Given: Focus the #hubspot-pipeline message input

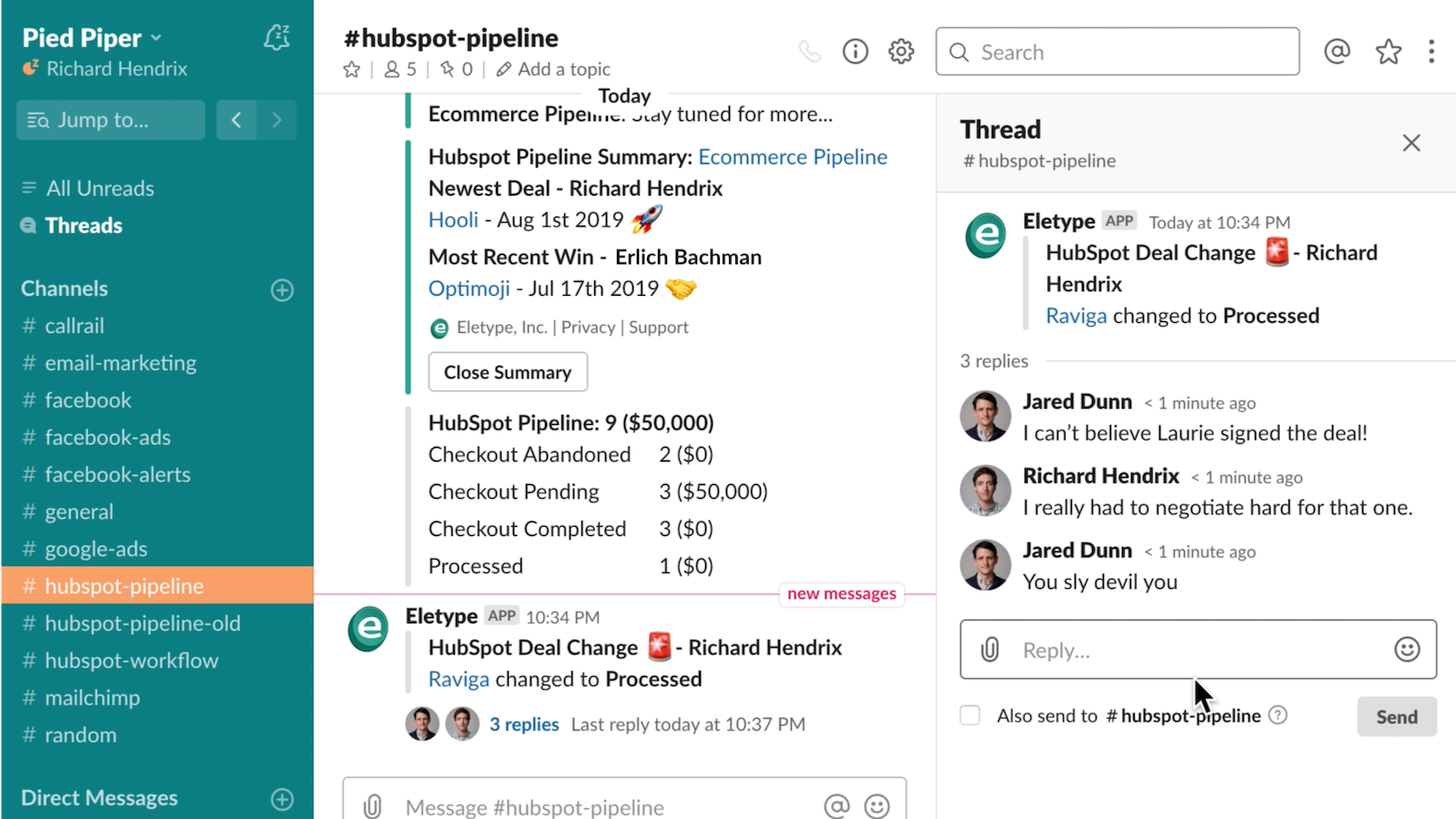Looking at the screenshot, I should tap(591, 806).
